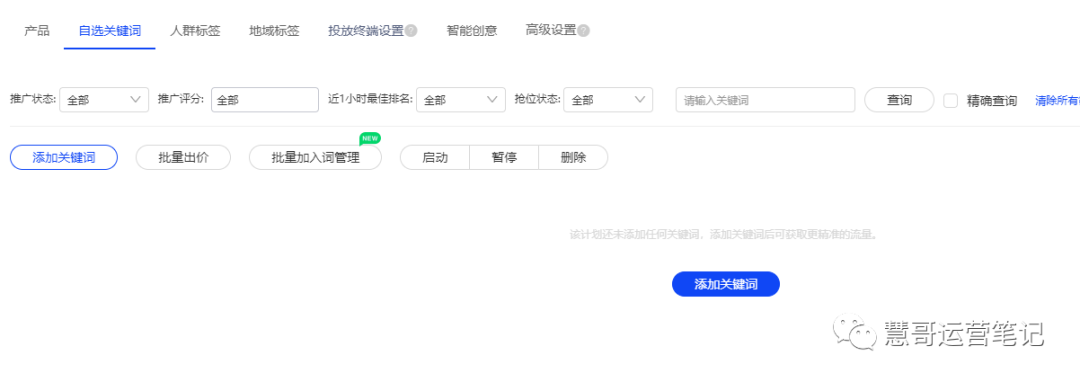The height and width of the screenshot is (382, 1080).
Task: Click the outlined 添加关键词 button
Action: pos(64,158)
